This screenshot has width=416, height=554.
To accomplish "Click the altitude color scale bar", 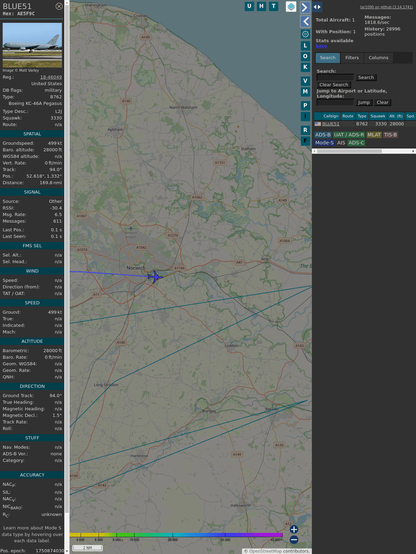I will tap(176, 535).
